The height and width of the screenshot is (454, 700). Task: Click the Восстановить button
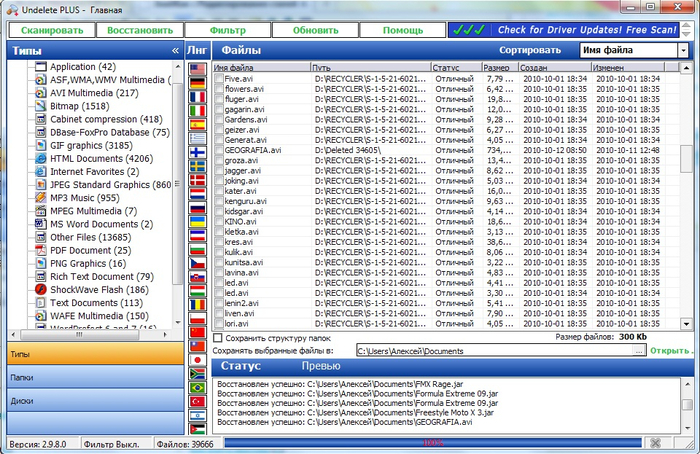(140, 30)
